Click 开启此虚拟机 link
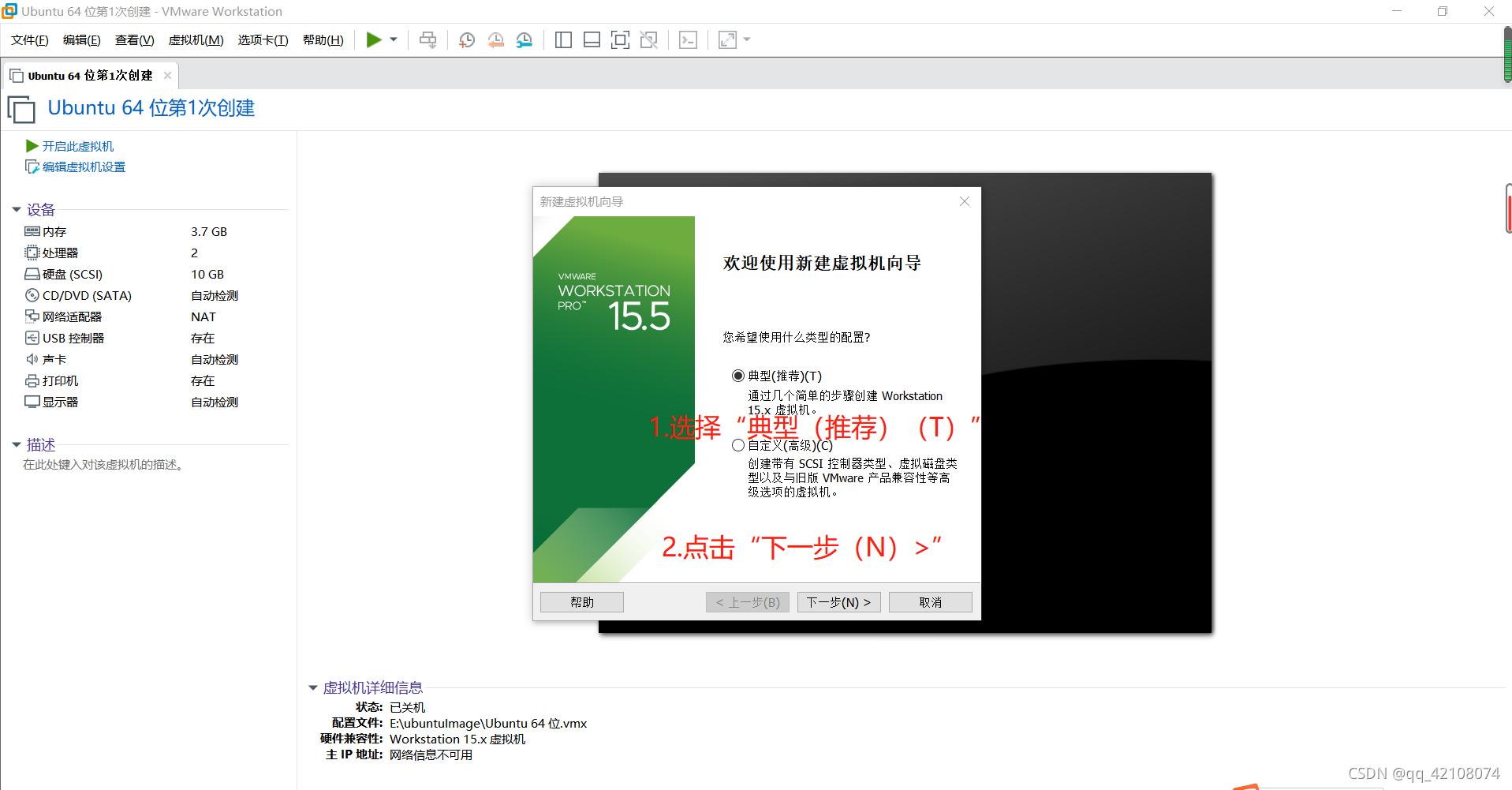Image resolution: width=1512 pixels, height=790 pixels. (78, 146)
